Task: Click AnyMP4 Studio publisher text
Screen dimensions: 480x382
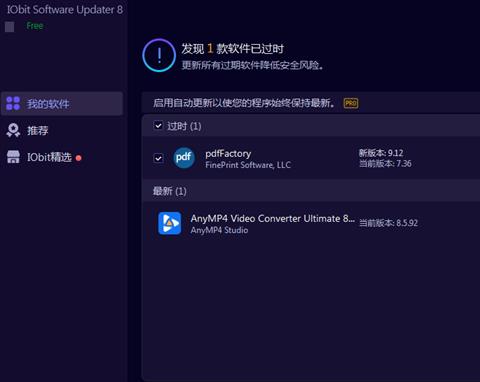Action: click(219, 230)
